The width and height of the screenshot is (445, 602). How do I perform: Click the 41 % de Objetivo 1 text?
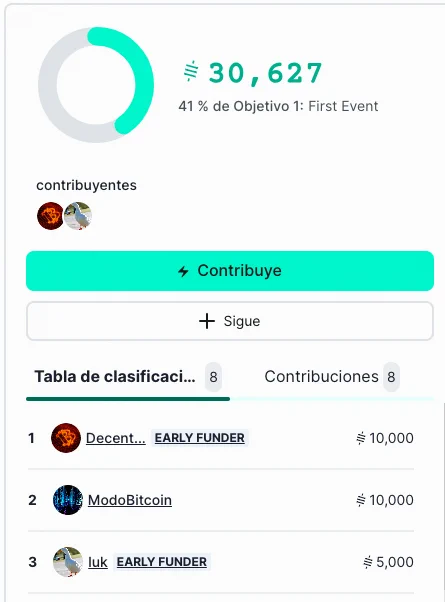pyautogui.click(x=278, y=106)
